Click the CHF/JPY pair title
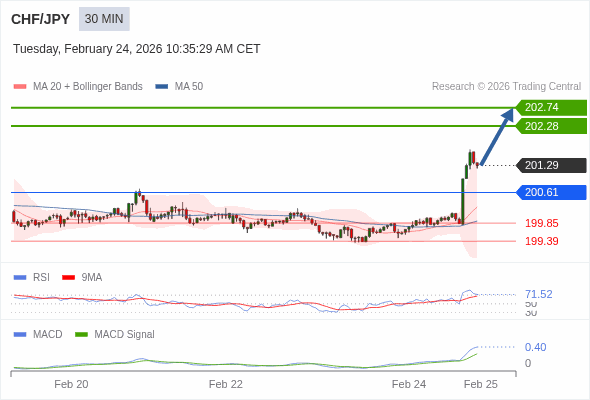 pyautogui.click(x=40, y=19)
